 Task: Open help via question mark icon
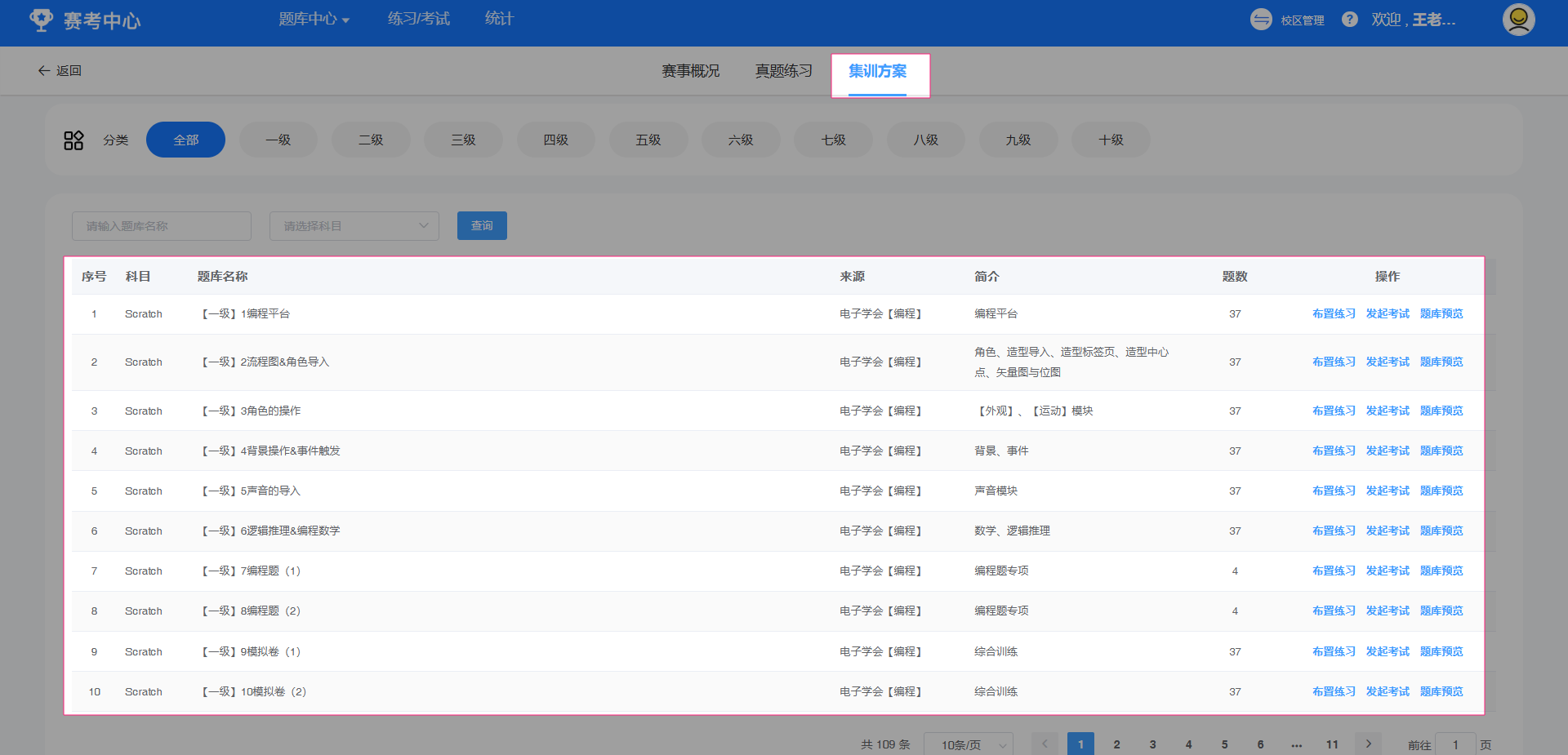pos(1350,20)
